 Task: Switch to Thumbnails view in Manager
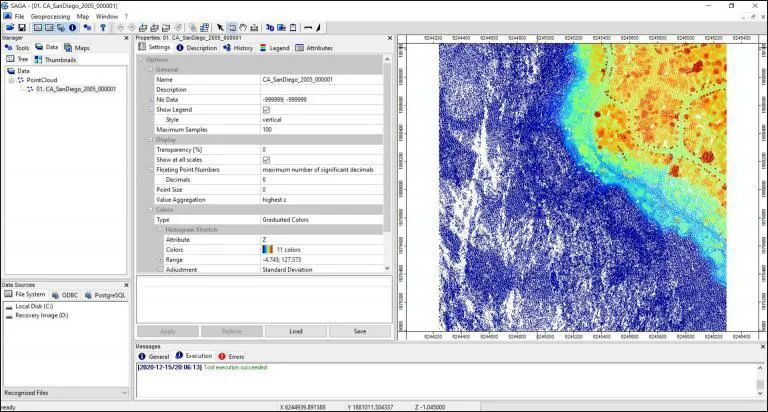[x=55, y=59]
